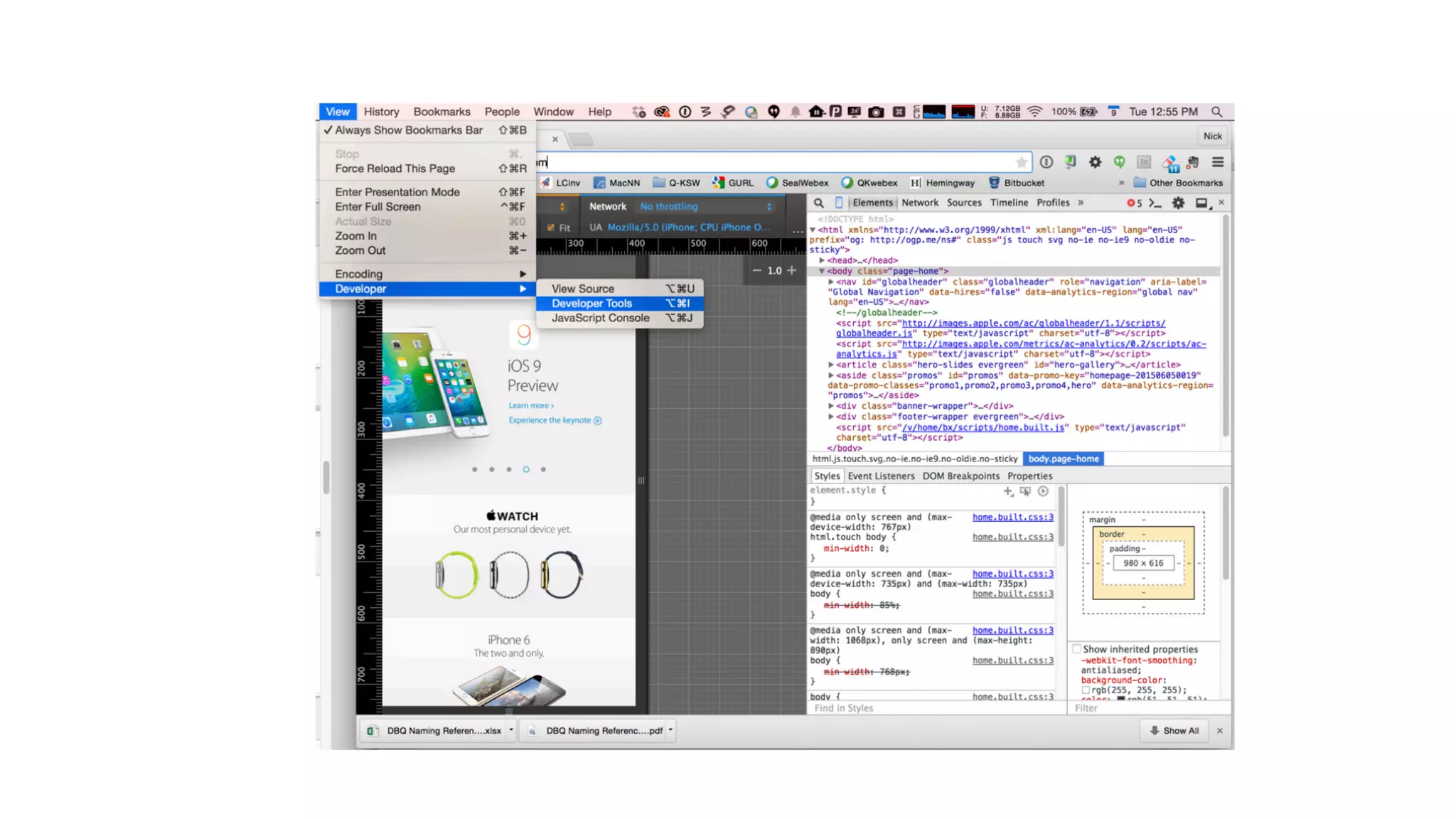The height and width of the screenshot is (819, 1456).
Task: Open the Bitbucket bookmark
Action: 1017,183
